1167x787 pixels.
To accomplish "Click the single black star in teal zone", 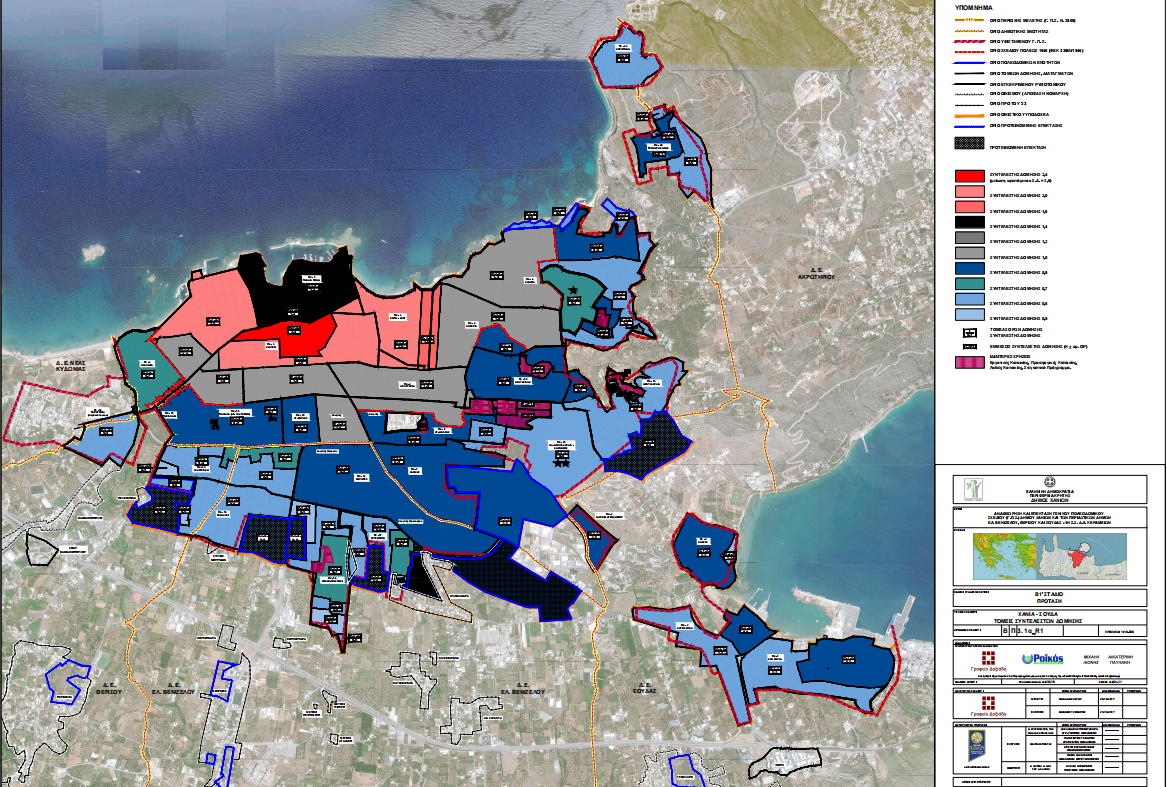I will coord(572,290).
